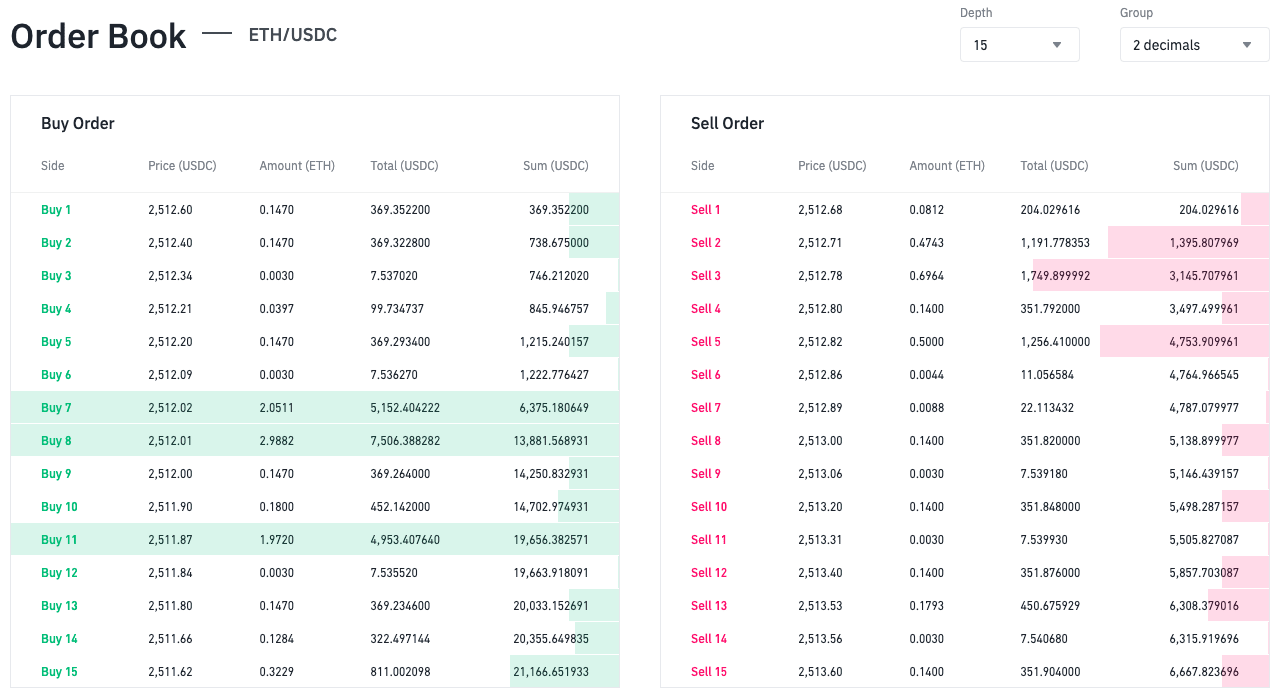Click the Order Book title
Screen dimensions: 1279x699
tap(97, 36)
